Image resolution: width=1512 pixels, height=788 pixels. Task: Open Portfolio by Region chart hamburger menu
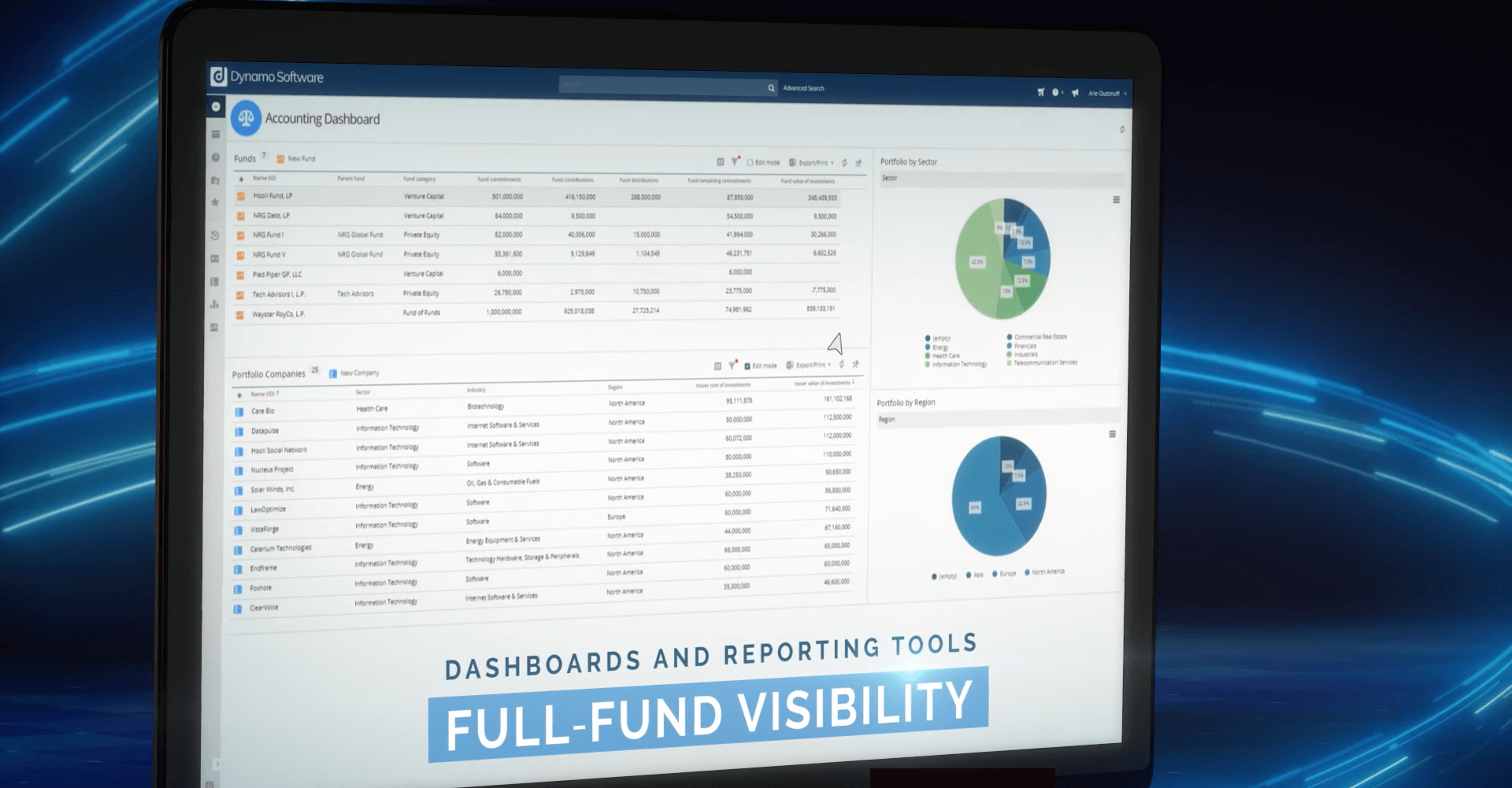(1112, 435)
